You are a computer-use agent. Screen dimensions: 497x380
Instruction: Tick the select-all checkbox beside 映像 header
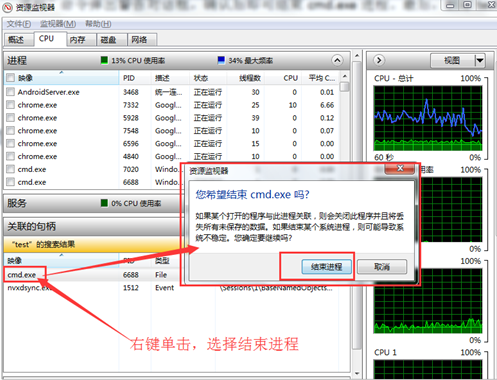10,78
